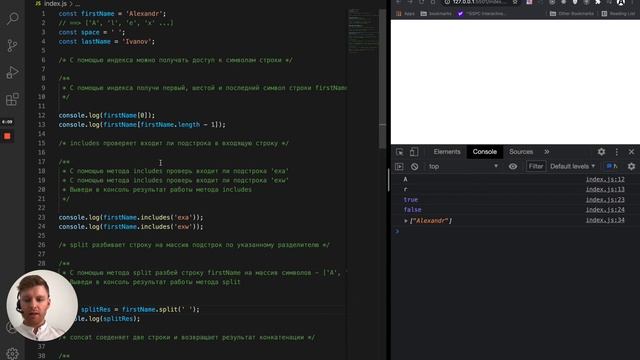Screen dimensions: 640x360
Task: Open the DevTools three-dot customize menu
Action: (617, 152)
